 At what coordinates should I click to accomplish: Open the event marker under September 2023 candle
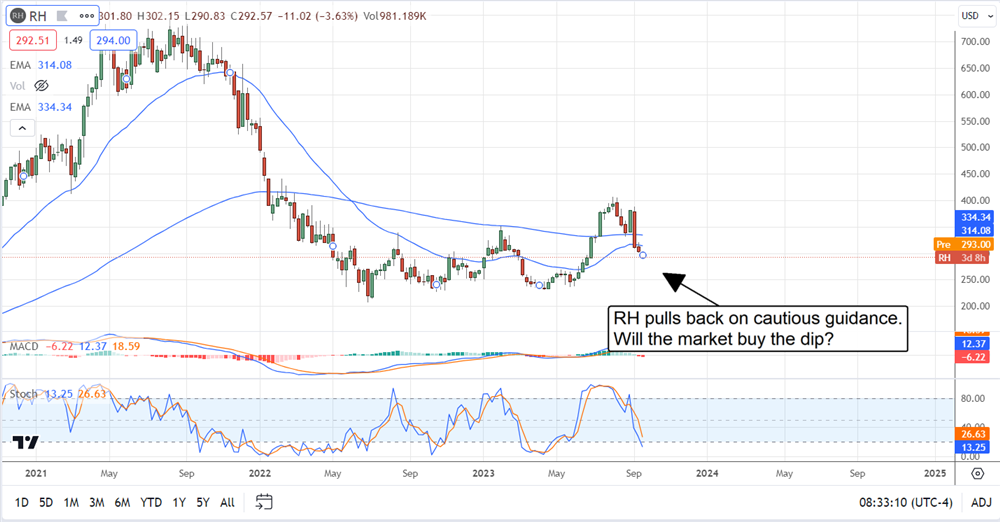click(x=643, y=255)
